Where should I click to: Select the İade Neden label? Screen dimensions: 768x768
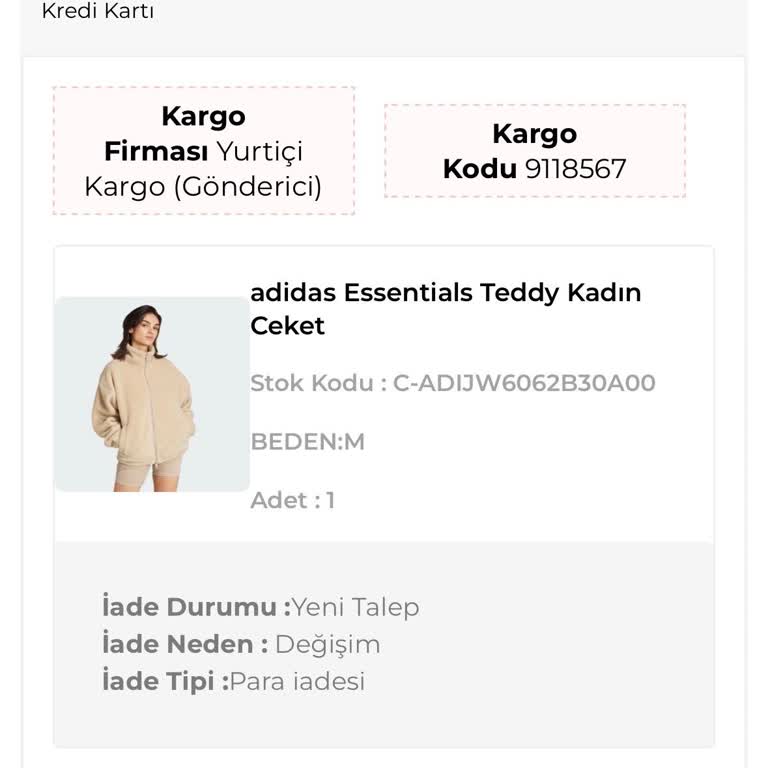pyautogui.click(x=185, y=644)
